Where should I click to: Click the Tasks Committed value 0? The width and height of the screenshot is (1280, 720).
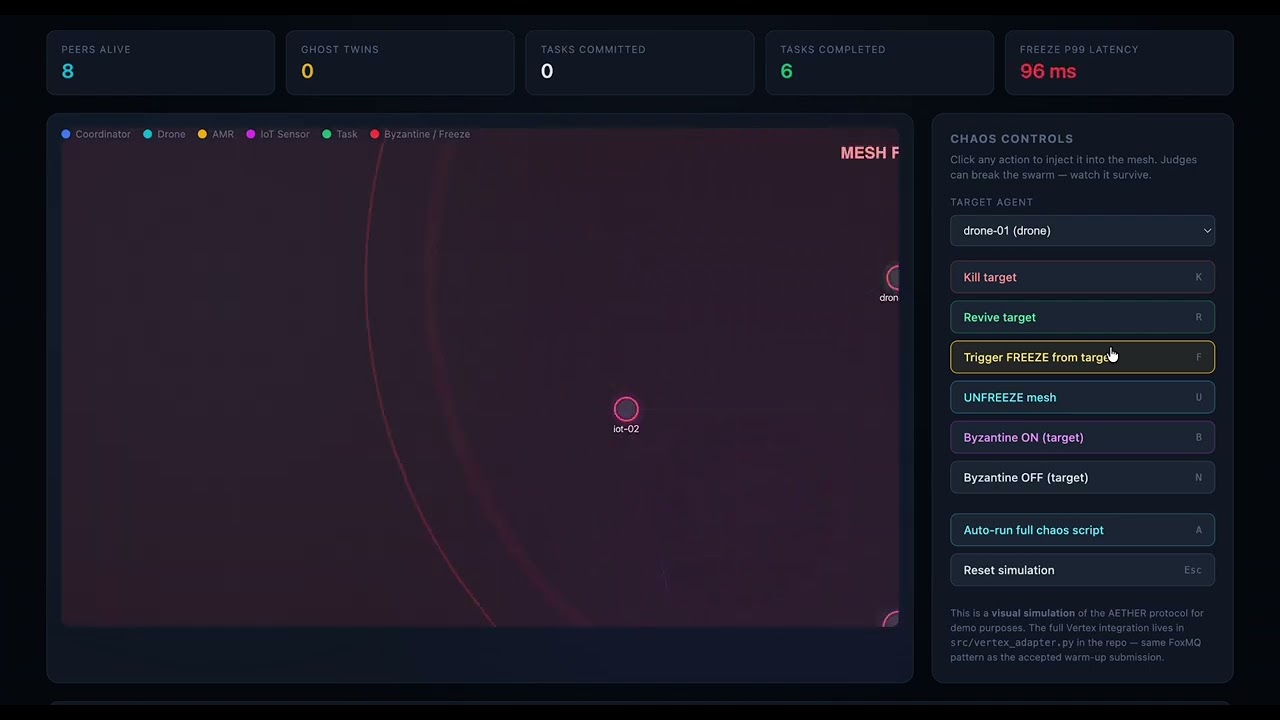point(547,71)
